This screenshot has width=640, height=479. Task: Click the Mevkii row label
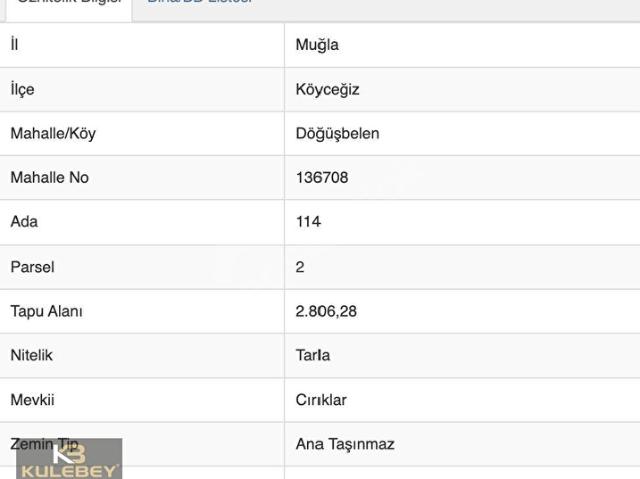[x=32, y=400]
